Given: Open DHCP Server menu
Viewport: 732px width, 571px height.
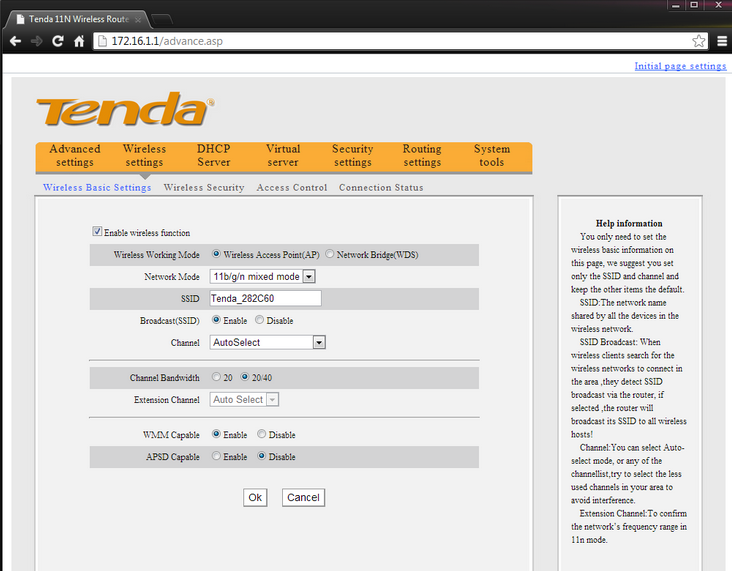Looking at the screenshot, I should click(213, 155).
